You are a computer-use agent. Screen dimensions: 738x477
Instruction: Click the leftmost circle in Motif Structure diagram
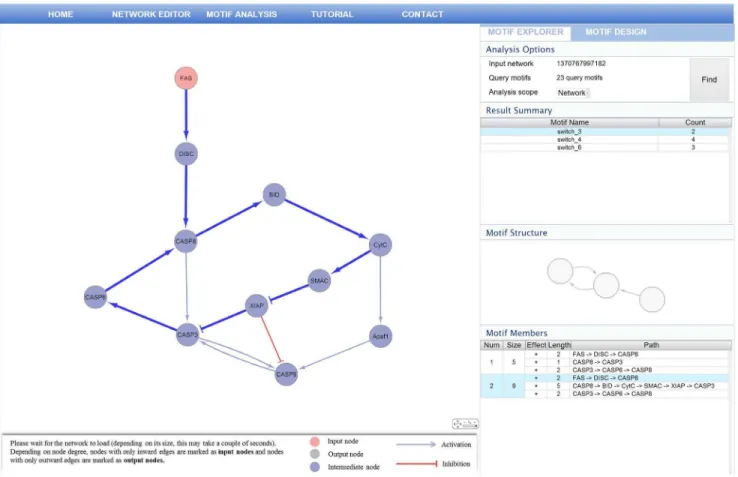(560, 271)
